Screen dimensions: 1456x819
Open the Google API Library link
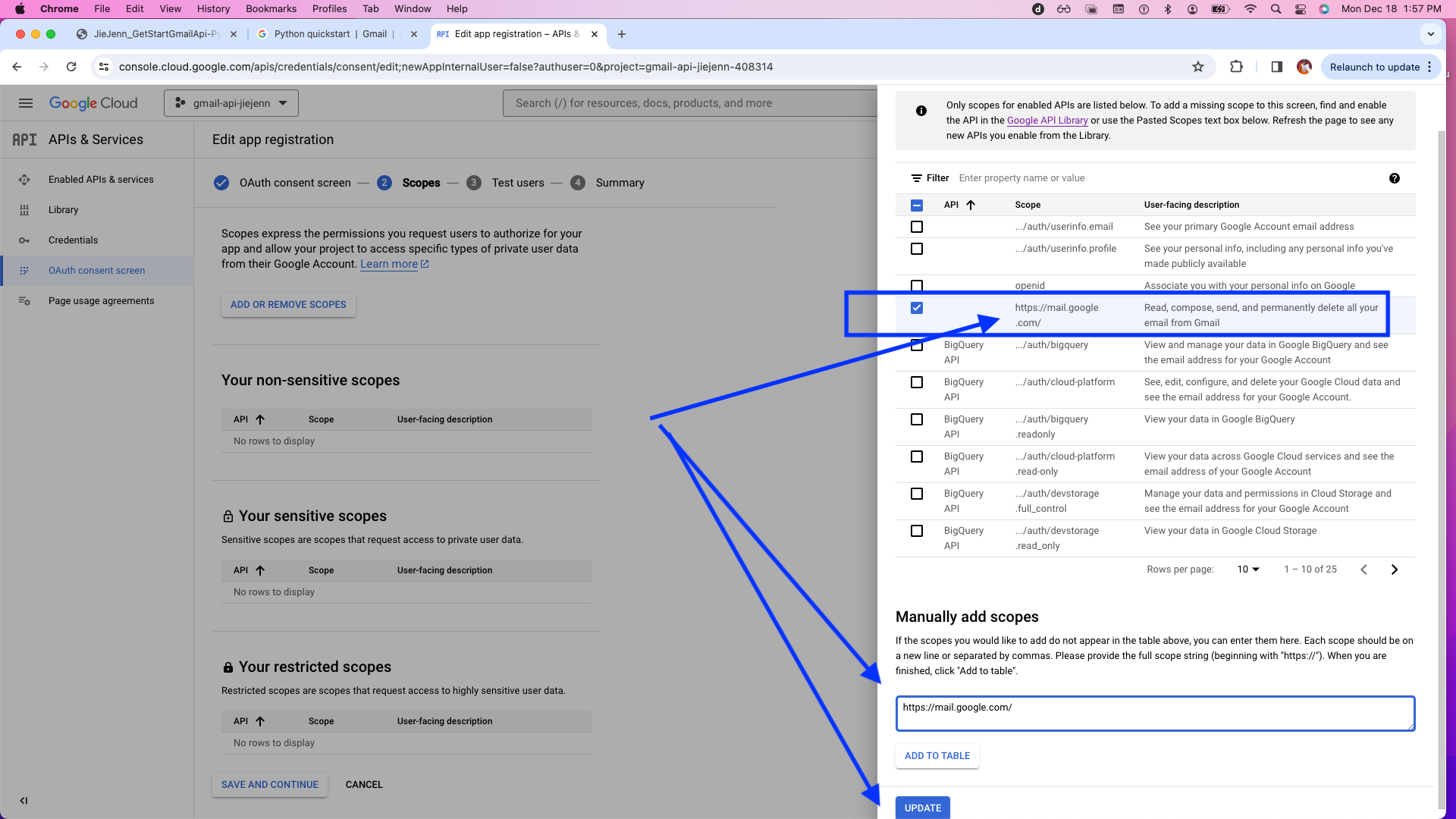[x=1047, y=121]
